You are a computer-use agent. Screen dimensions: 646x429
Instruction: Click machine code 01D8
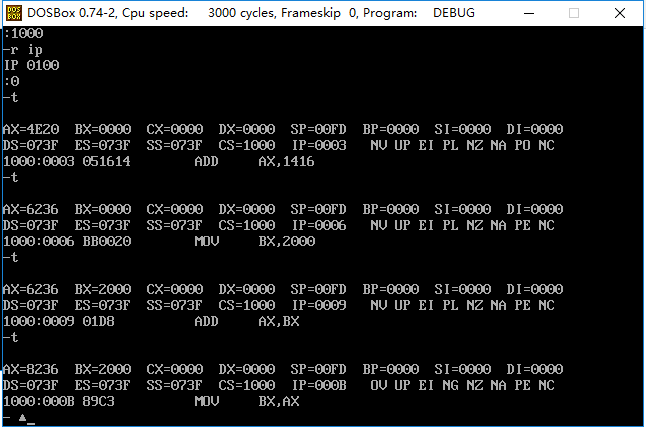coord(98,321)
